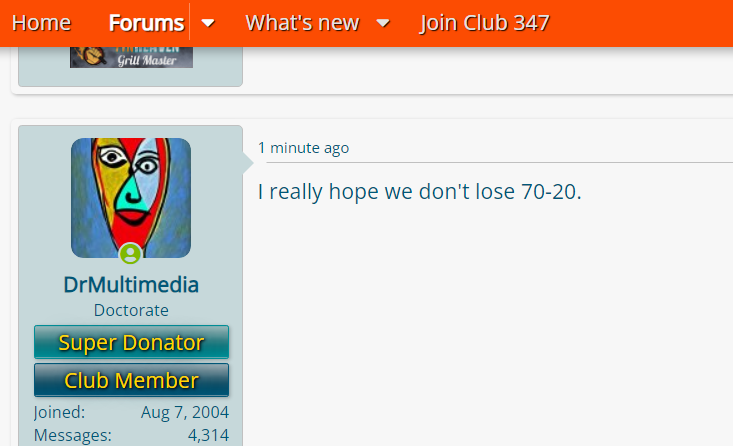Click the post text about losing 70-20
This screenshot has width=733, height=446.
[420, 192]
